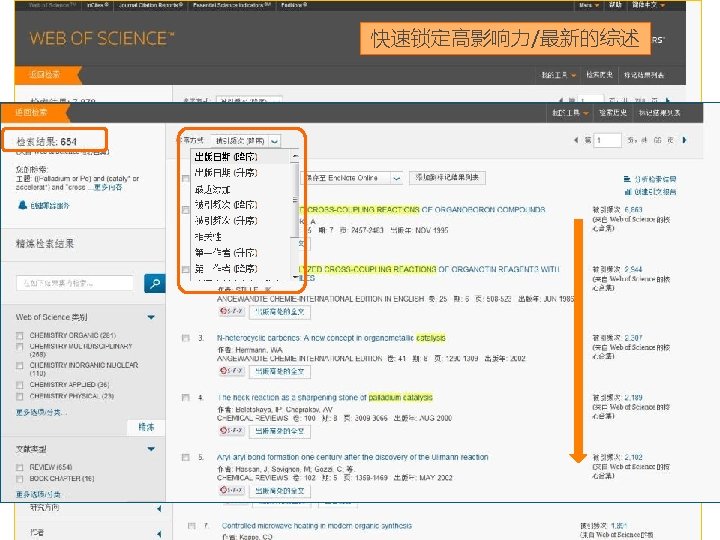
Task: Choose 相关性 sort option
Action: coord(208,236)
